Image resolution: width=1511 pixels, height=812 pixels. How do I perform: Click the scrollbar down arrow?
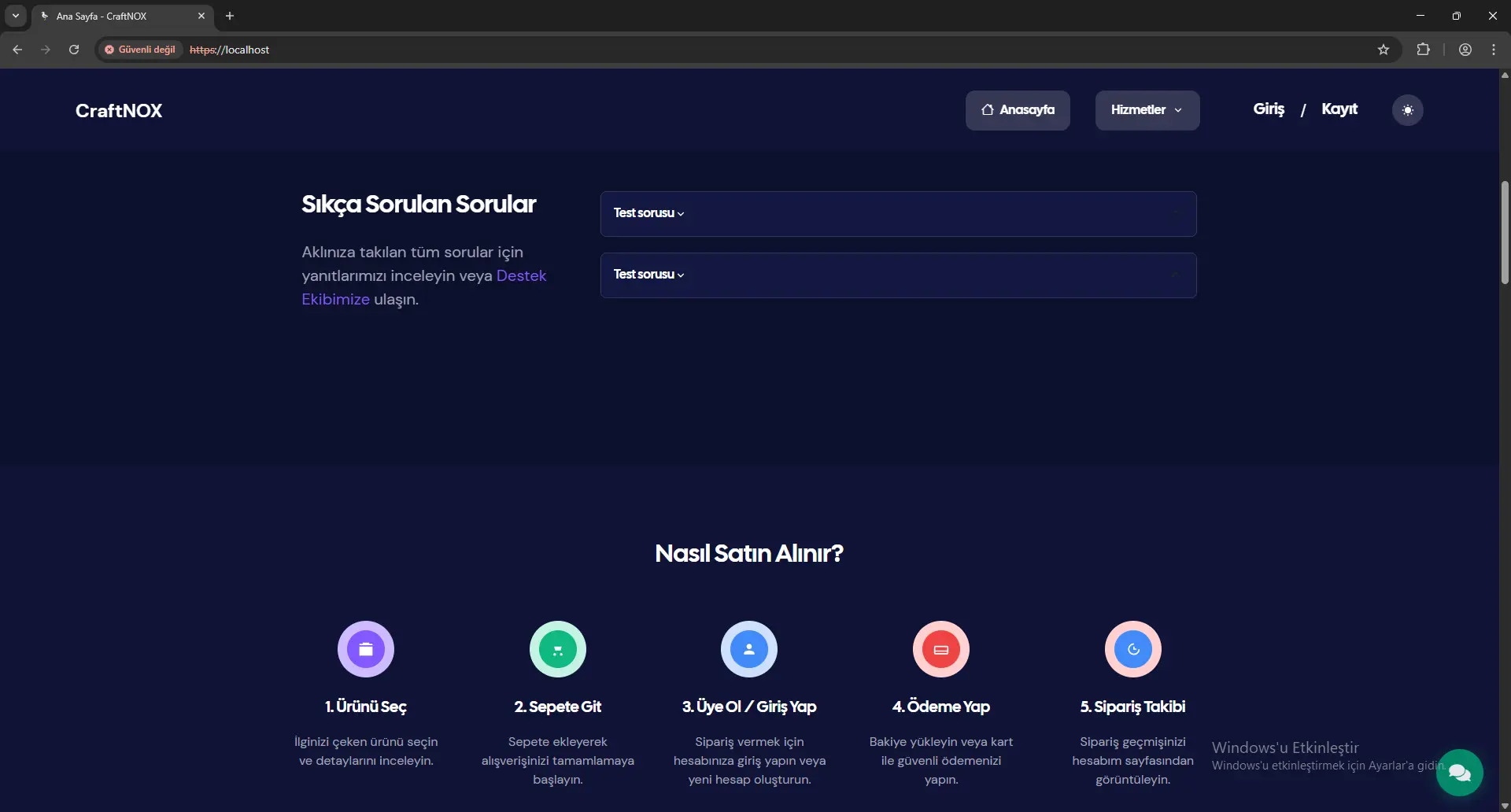(1505, 806)
